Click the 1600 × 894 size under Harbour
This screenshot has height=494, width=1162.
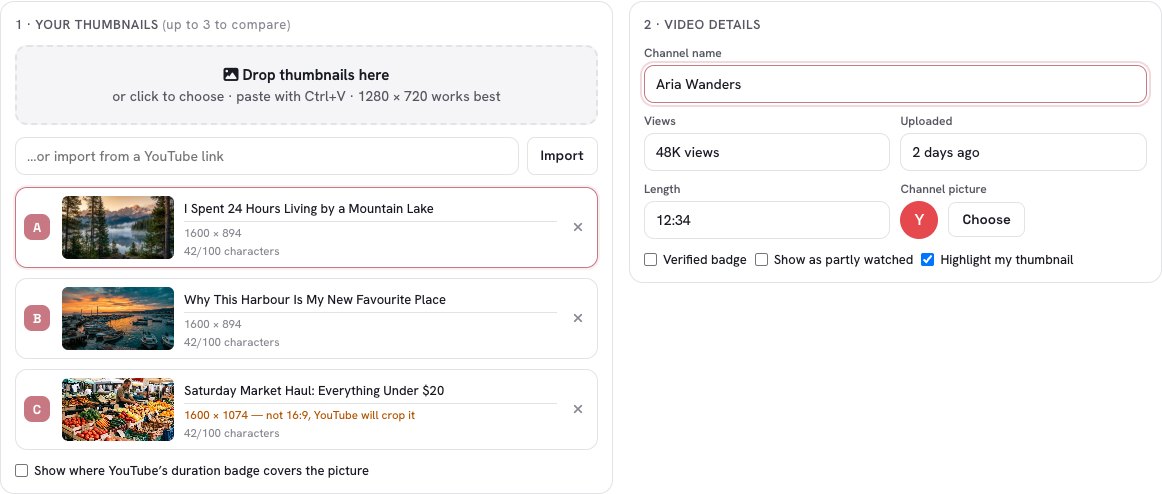pos(213,324)
